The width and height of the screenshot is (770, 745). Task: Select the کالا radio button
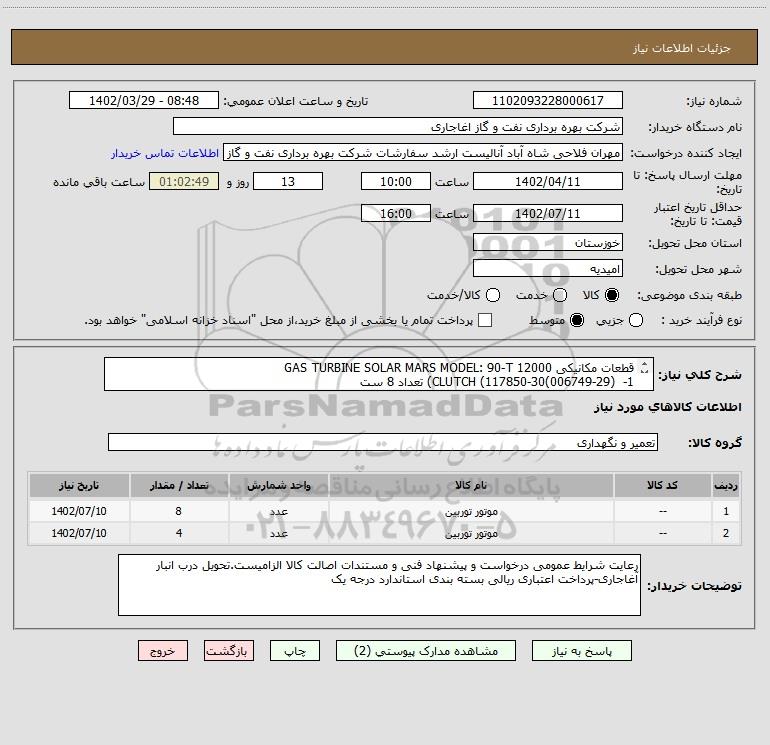click(x=612, y=295)
